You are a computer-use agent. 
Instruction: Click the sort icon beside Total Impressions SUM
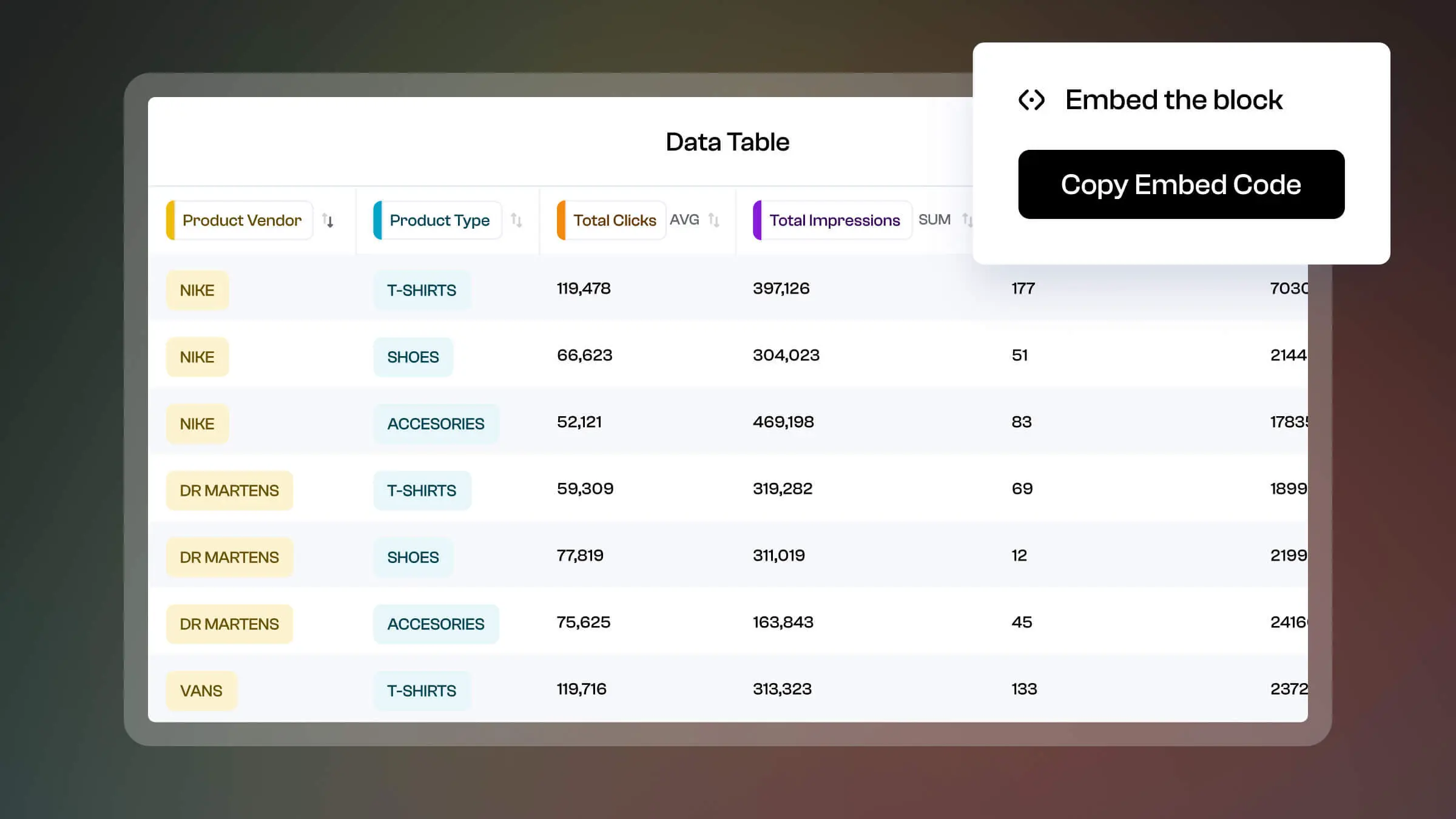[x=966, y=221]
